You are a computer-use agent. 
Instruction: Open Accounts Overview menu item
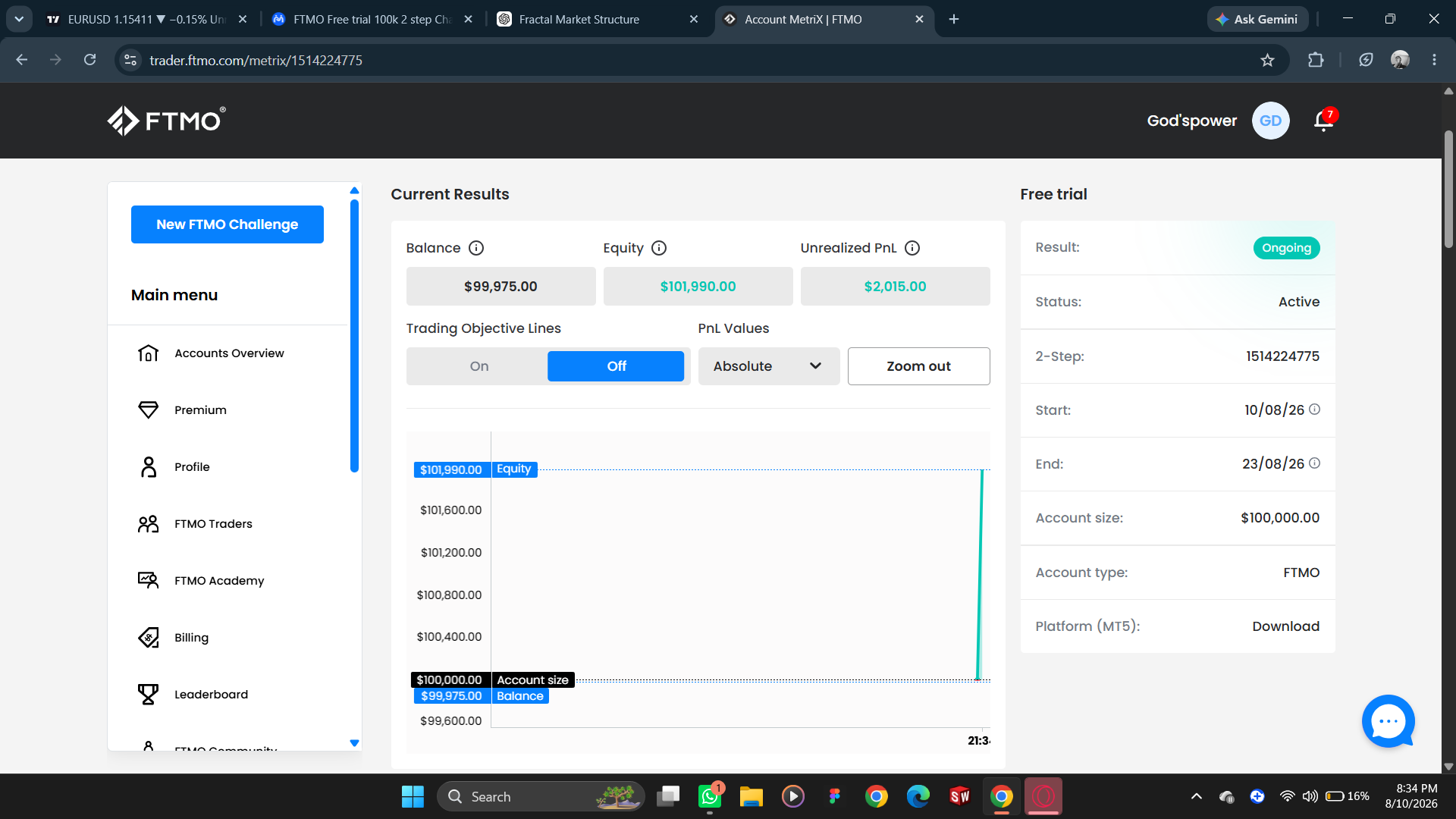pyautogui.click(x=227, y=353)
